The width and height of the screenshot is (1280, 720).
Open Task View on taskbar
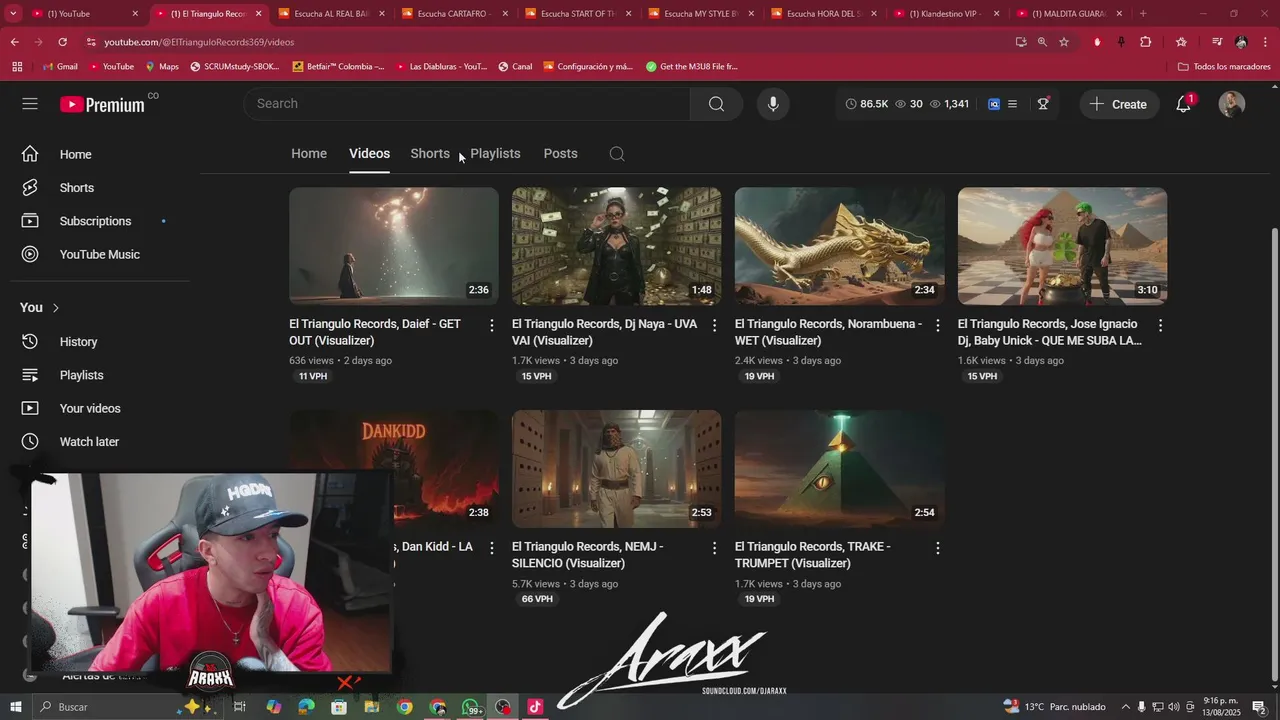click(240, 707)
